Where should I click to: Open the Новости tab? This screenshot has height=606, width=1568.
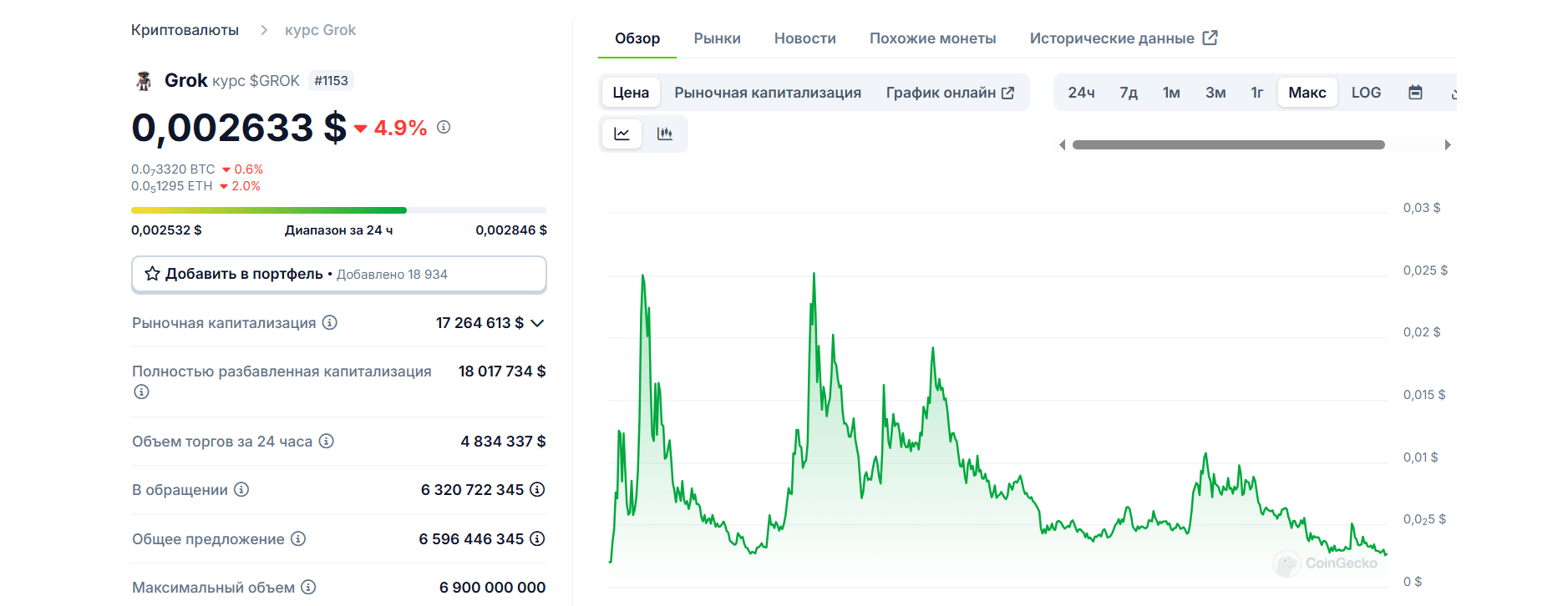pos(805,38)
